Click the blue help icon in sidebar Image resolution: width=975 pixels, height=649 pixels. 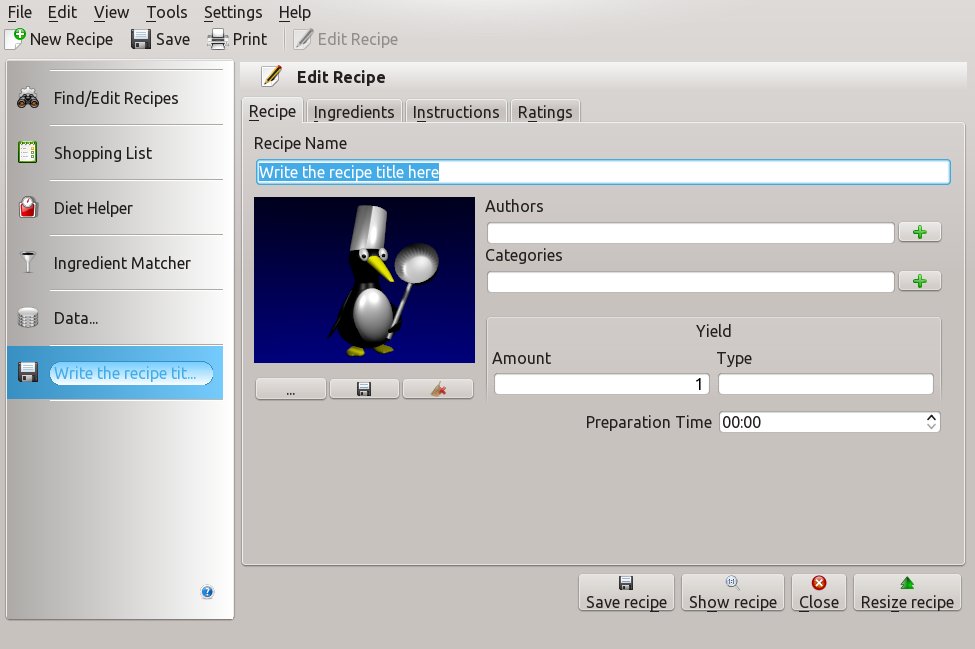[207, 592]
